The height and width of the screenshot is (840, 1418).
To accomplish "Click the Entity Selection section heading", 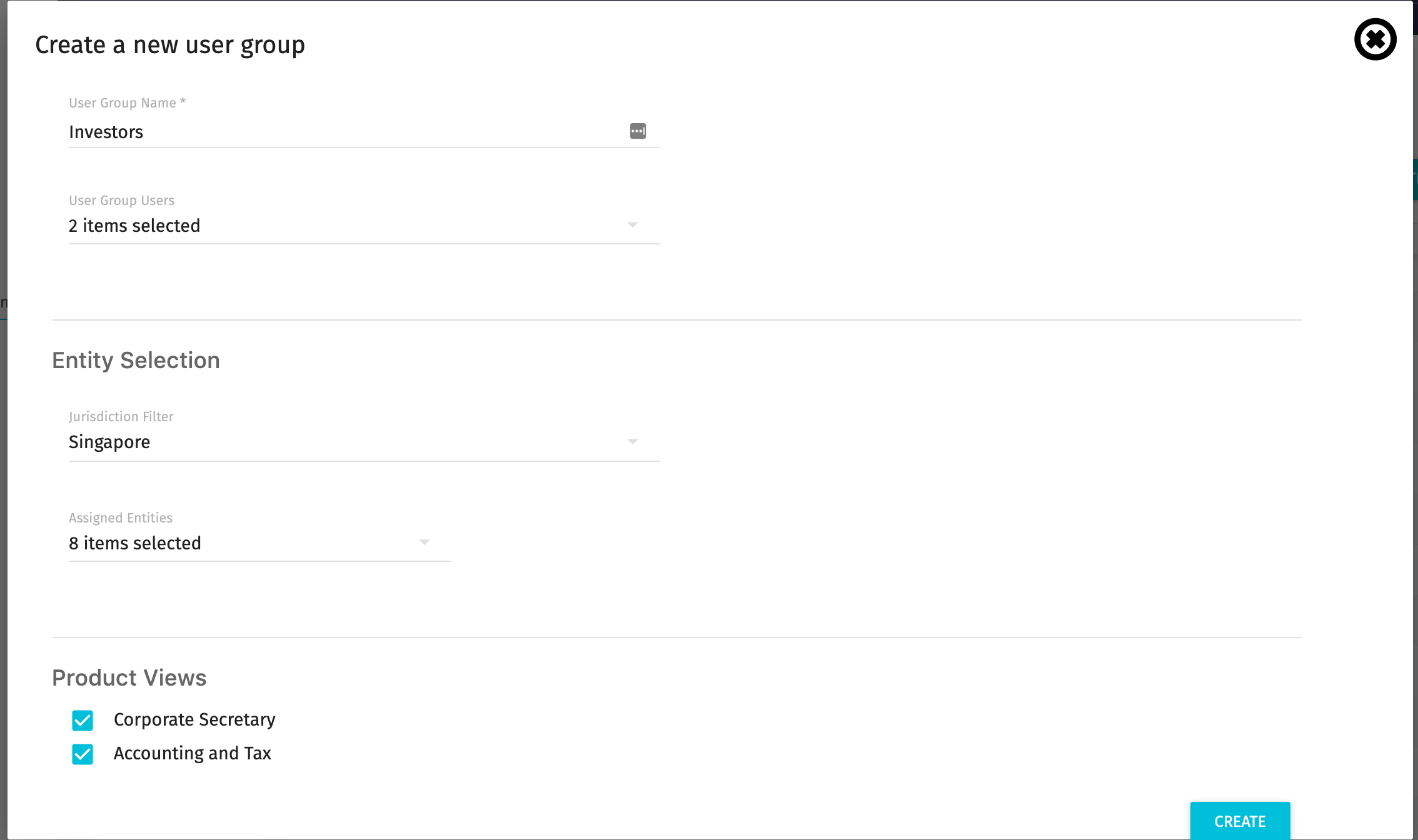I will [x=136, y=361].
